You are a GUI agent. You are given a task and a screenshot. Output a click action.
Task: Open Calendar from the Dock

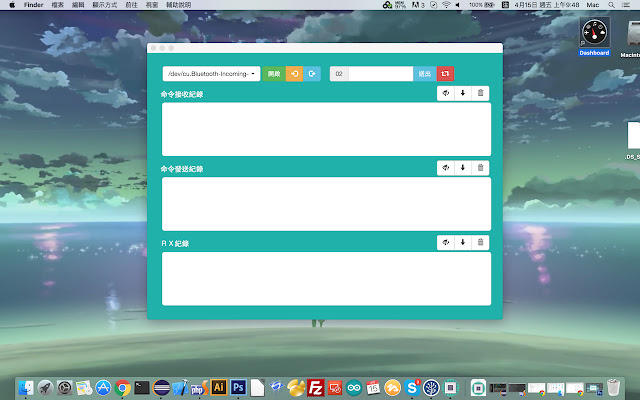pyautogui.click(x=373, y=387)
